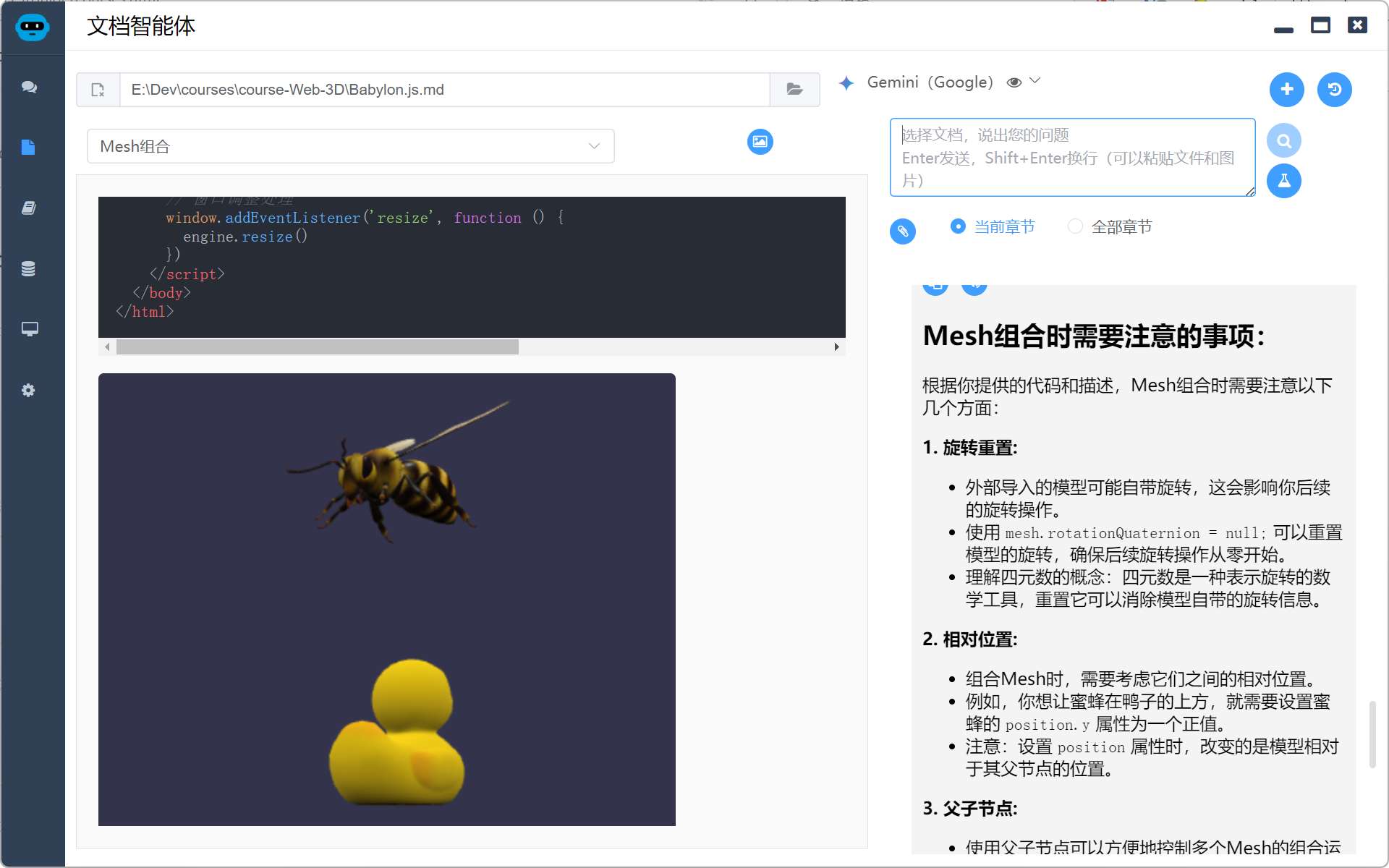Click the blue image icon button
The width and height of the screenshot is (1389, 868).
[x=760, y=142]
